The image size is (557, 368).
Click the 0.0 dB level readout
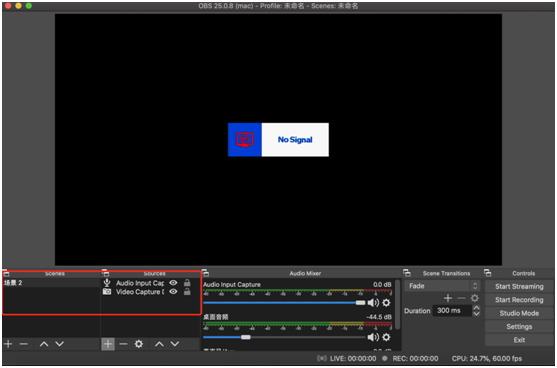[382, 285]
